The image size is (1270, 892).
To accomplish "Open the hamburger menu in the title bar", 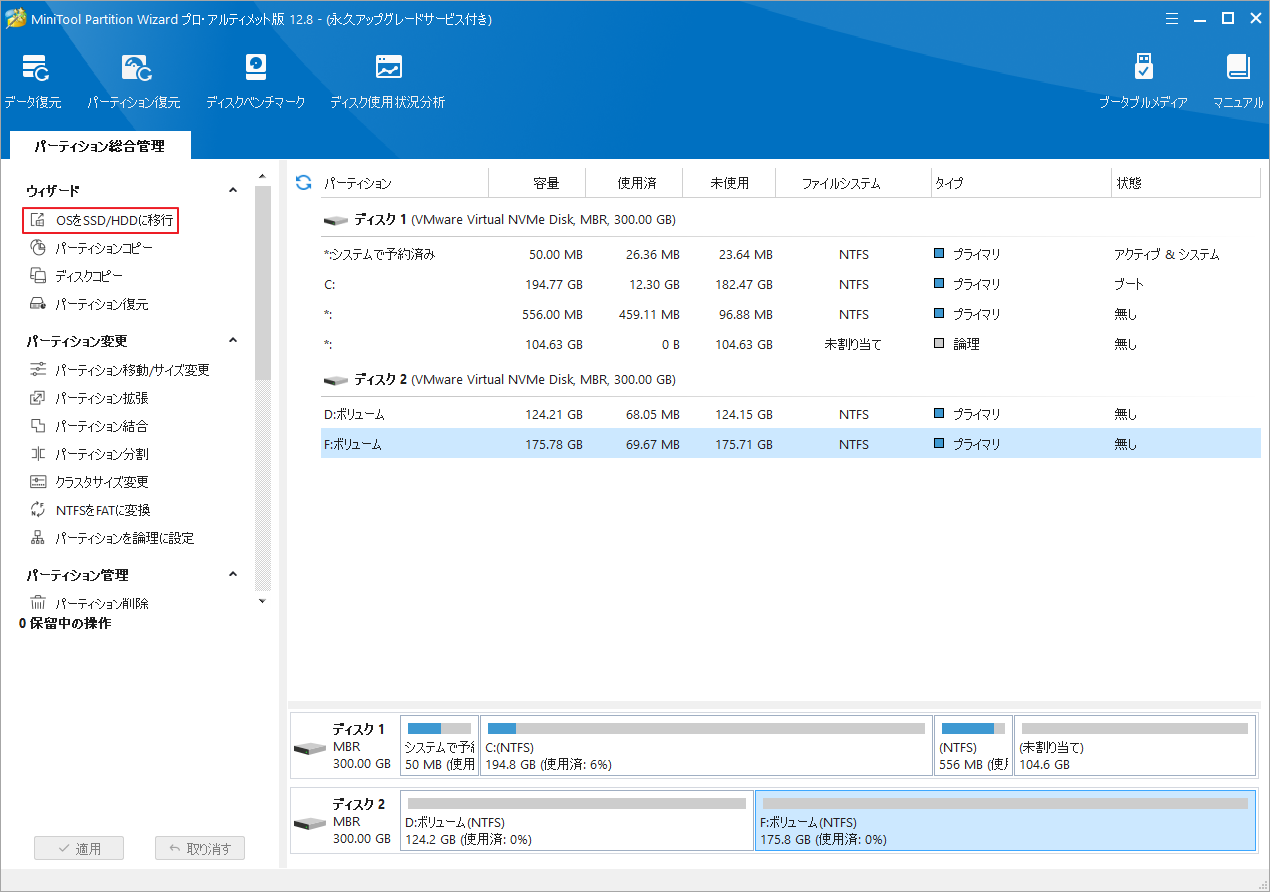I will click(x=1171, y=18).
